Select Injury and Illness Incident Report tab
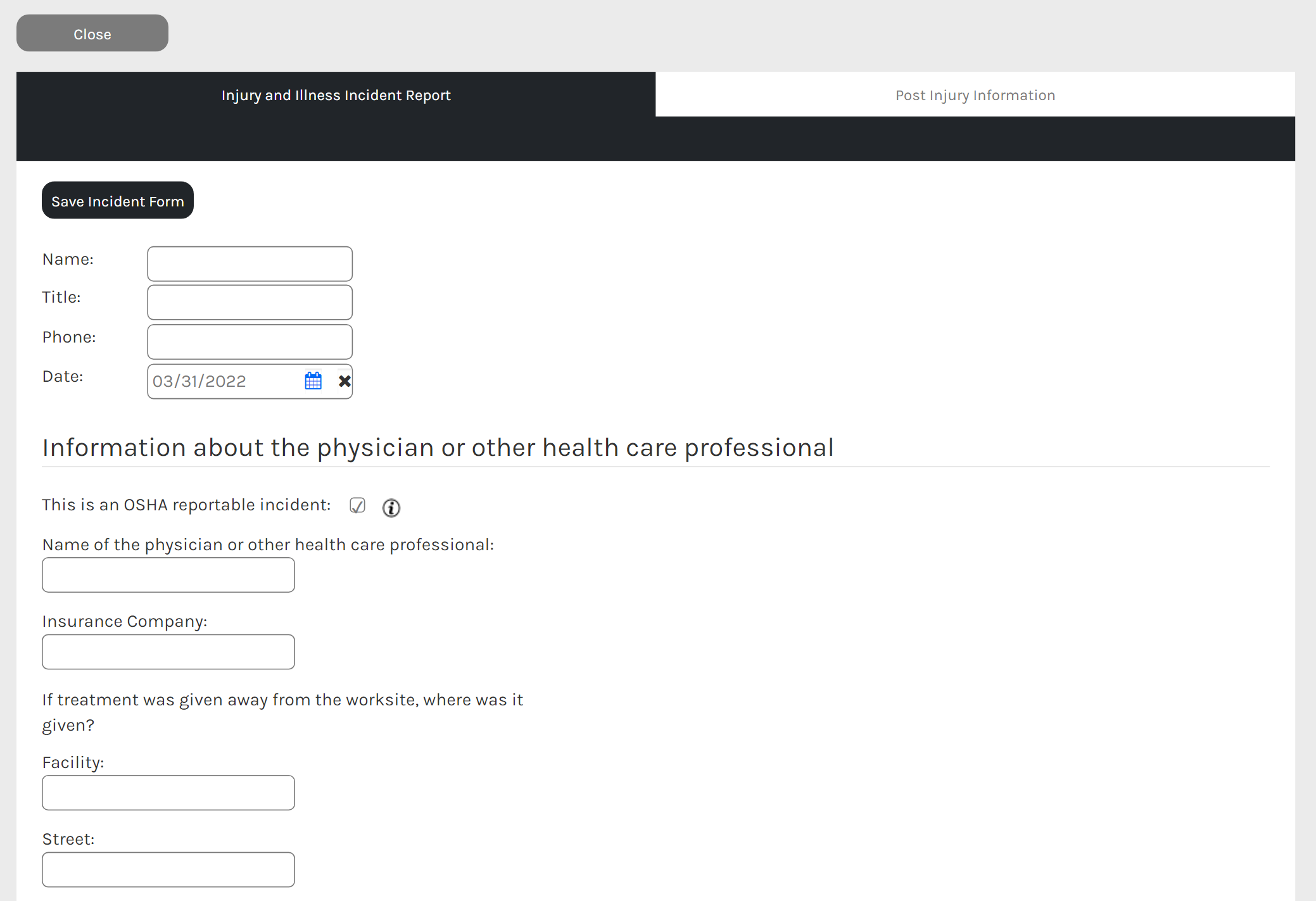The height and width of the screenshot is (901, 1316). click(x=336, y=94)
